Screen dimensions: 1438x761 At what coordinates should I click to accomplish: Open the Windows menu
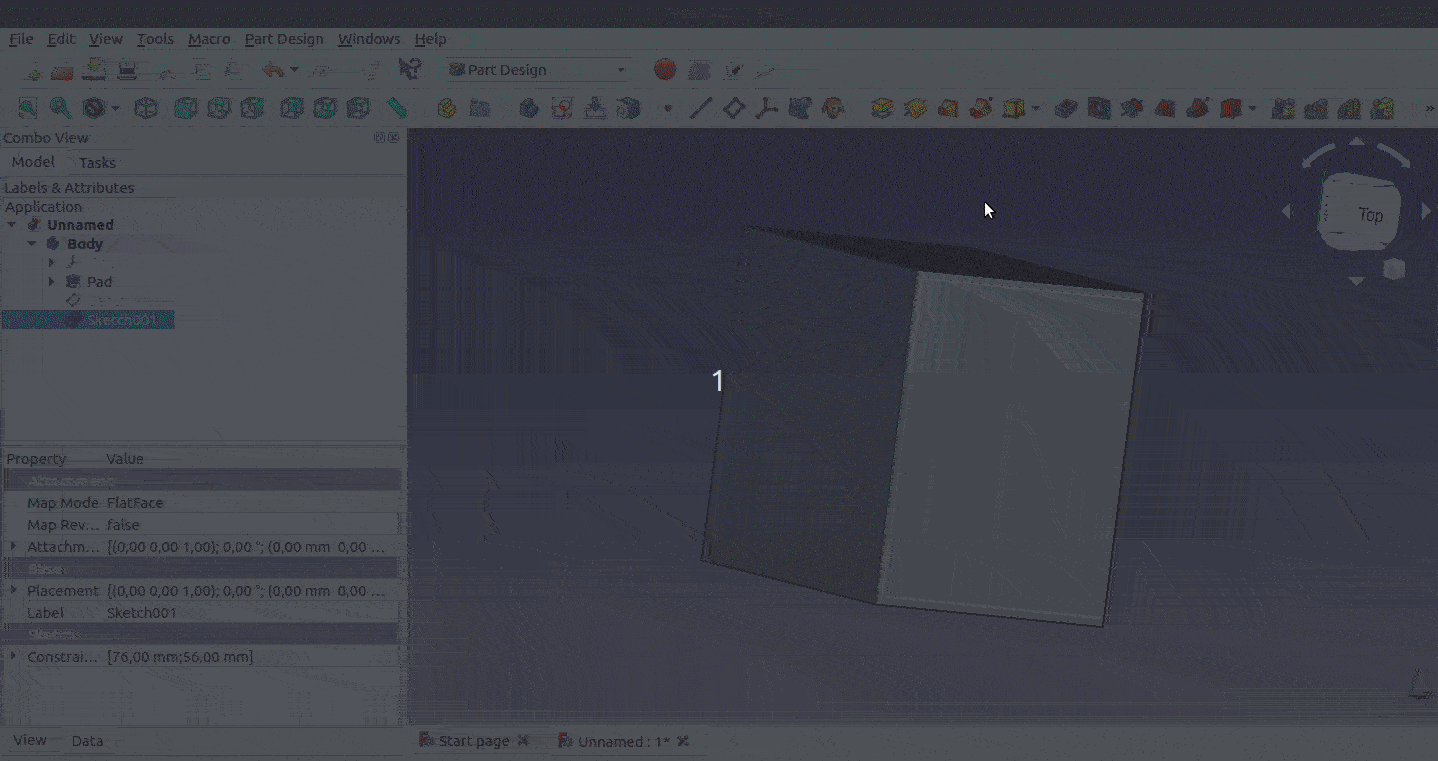click(x=369, y=39)
